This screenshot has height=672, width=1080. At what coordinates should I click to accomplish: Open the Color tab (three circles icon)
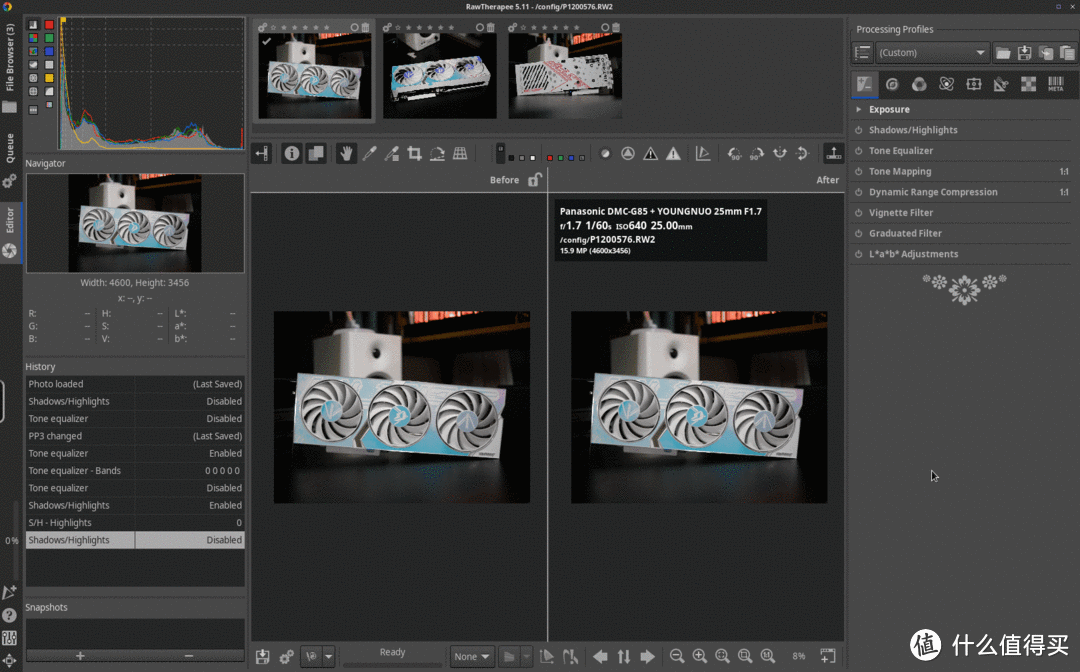coord(919,85)
